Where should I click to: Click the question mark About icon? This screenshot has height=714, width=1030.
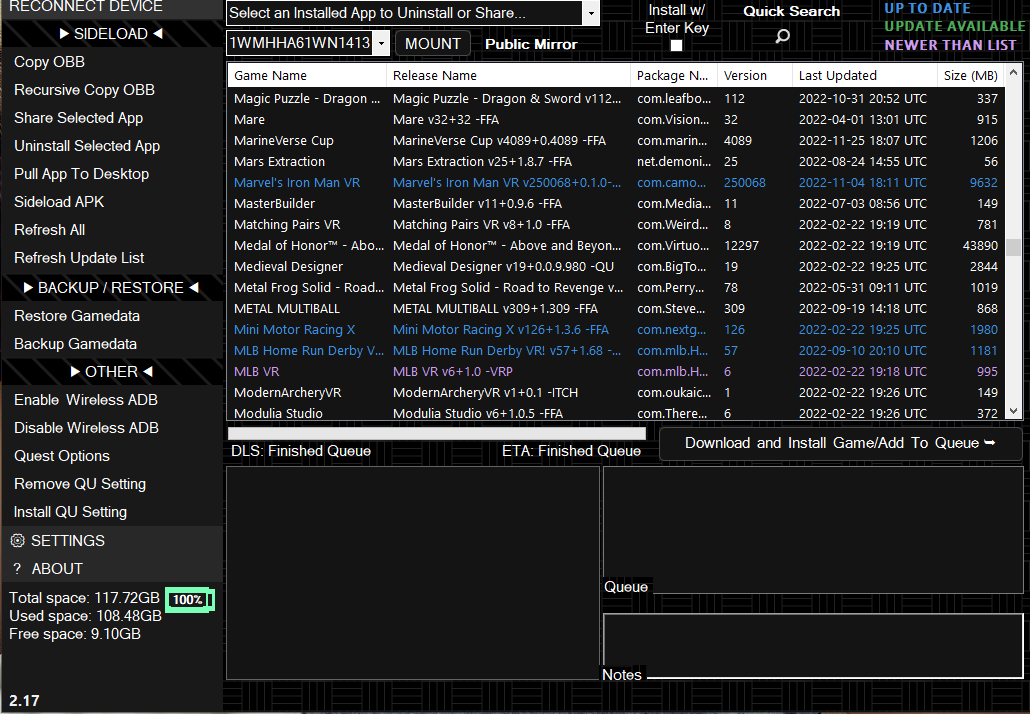click(x=18, y=569)
